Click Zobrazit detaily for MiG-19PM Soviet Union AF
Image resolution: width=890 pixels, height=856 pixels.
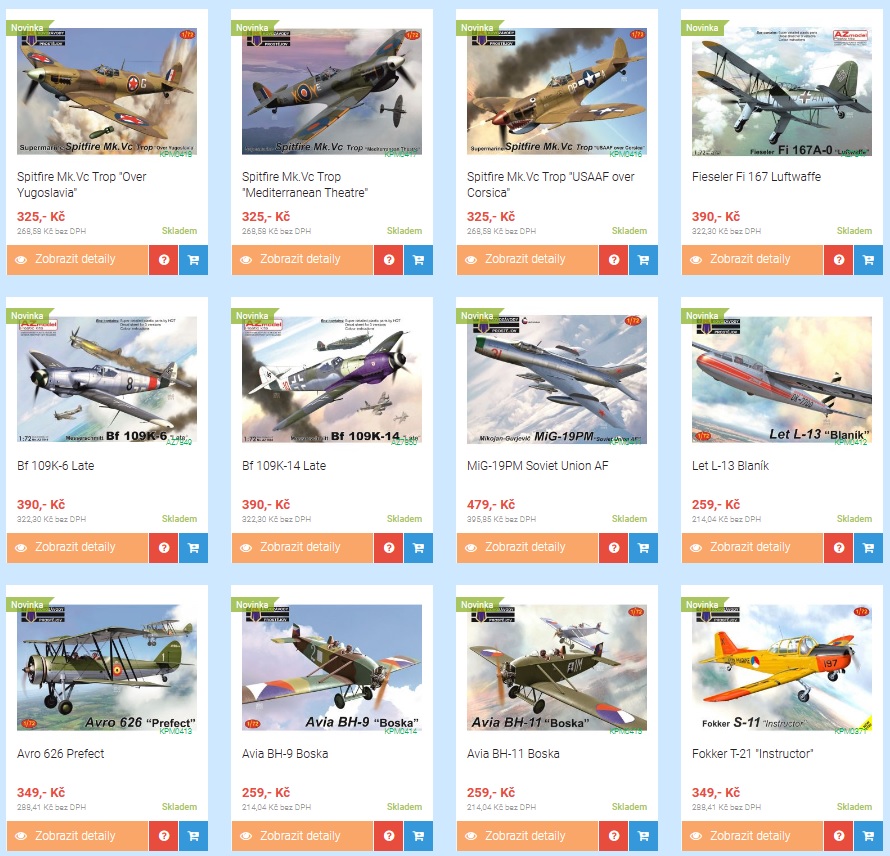[x=527, y=548]
